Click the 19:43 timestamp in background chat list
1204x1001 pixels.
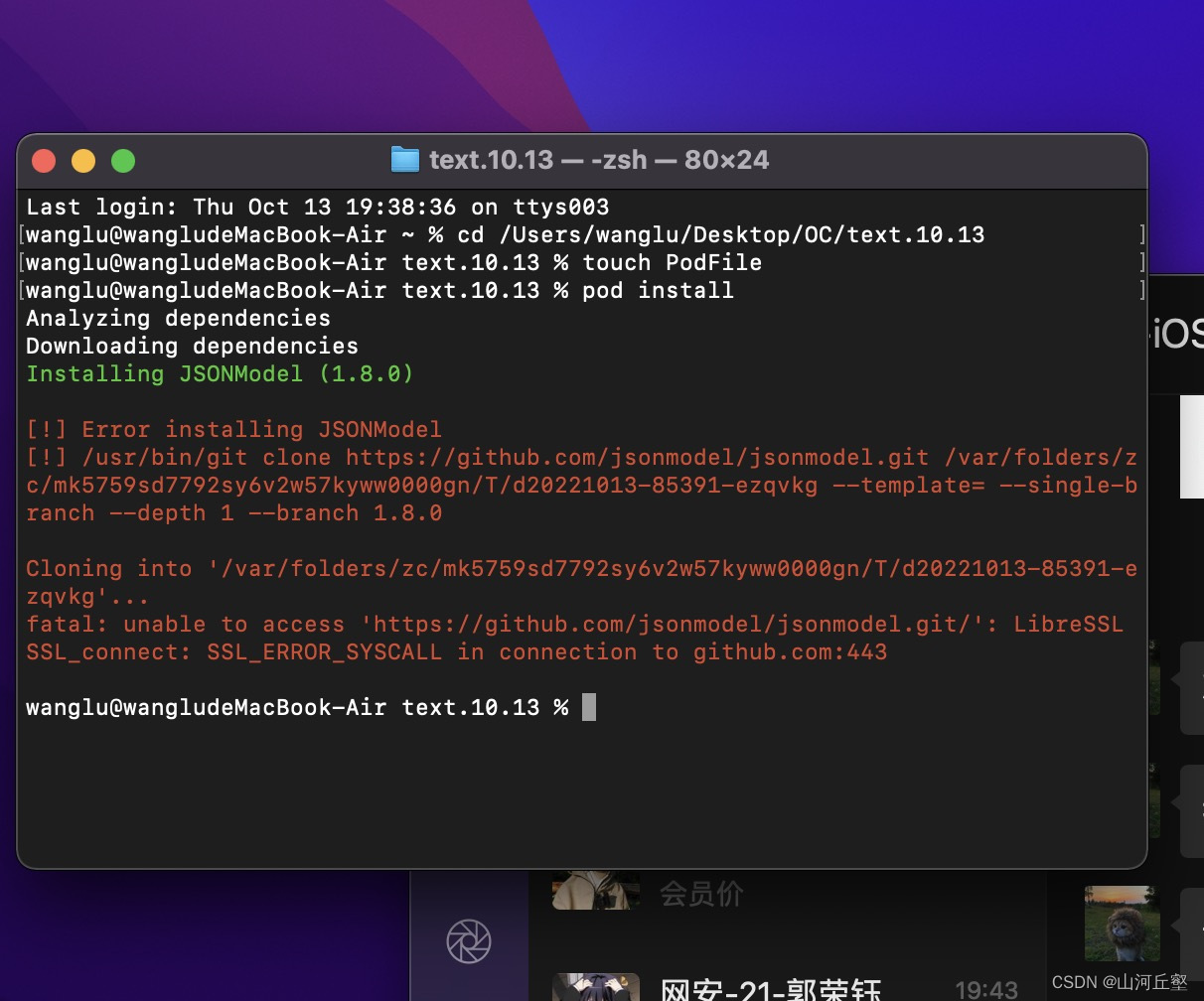pyautogui.click(x=985, y=990)
